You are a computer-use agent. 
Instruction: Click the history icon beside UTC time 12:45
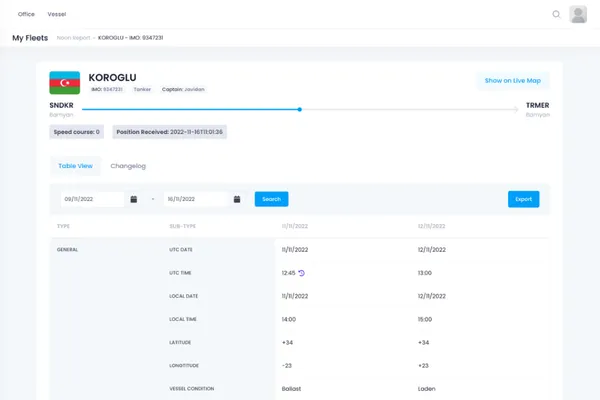point(303,272)
